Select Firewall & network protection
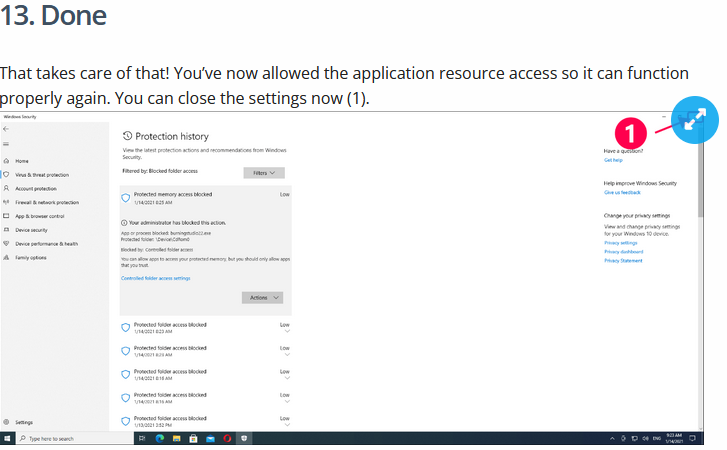Image resolution: width=727 pixels, height=450 pixels. 44,202
